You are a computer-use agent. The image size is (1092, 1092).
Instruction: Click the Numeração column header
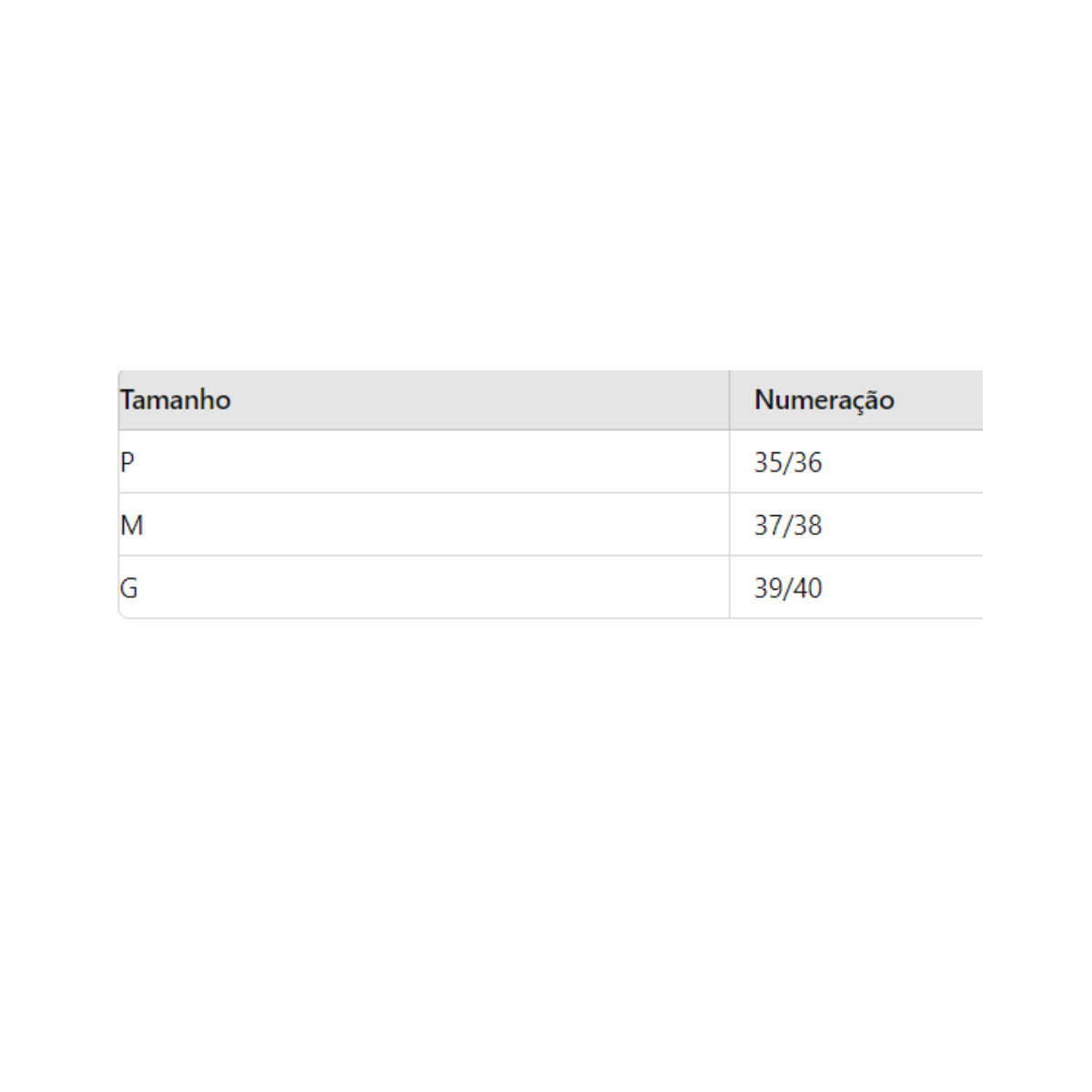(824, 400)
